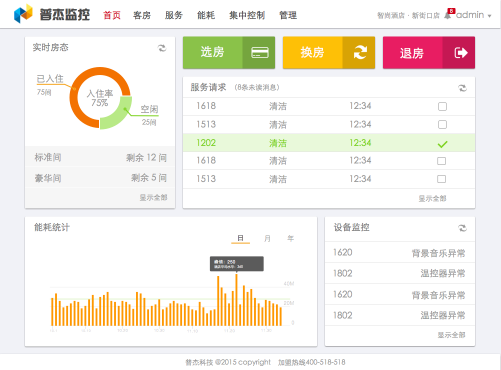Click the credit card icon on 选房

pyautogui.click(x=260, y=53)
